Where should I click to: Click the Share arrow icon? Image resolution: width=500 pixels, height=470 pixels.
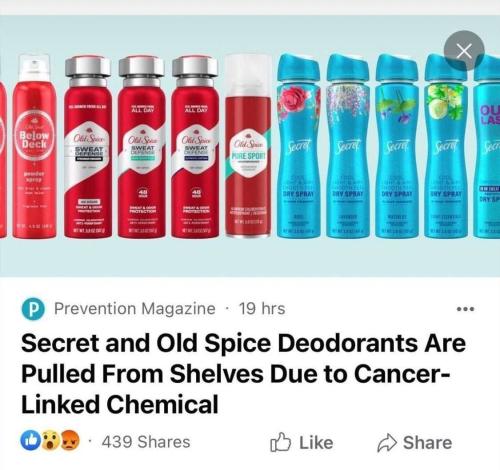tap(387, 443)
